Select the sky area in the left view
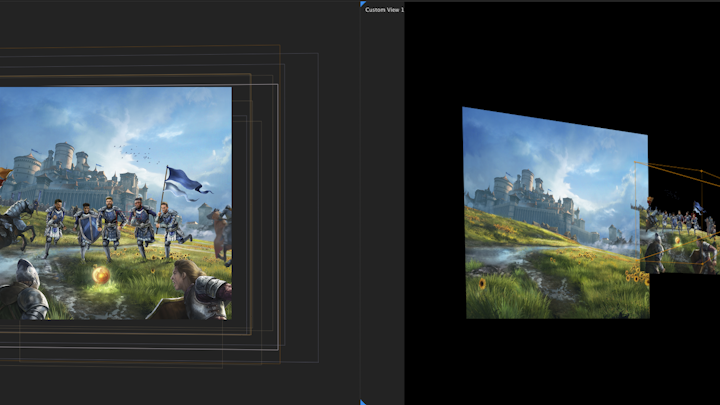 [120, 120]
